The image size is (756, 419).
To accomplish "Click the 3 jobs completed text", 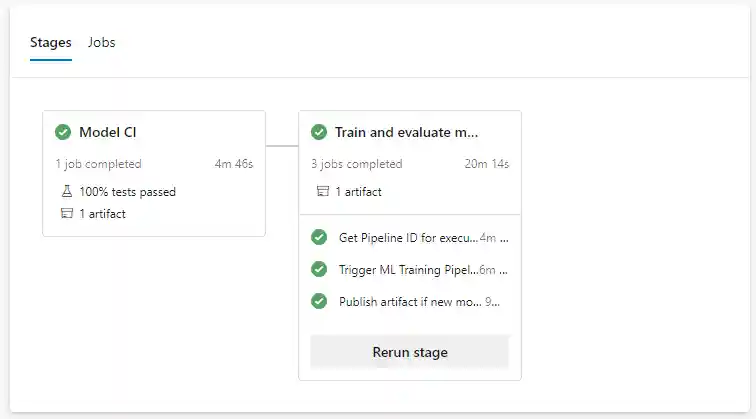I will click(356, 164).
